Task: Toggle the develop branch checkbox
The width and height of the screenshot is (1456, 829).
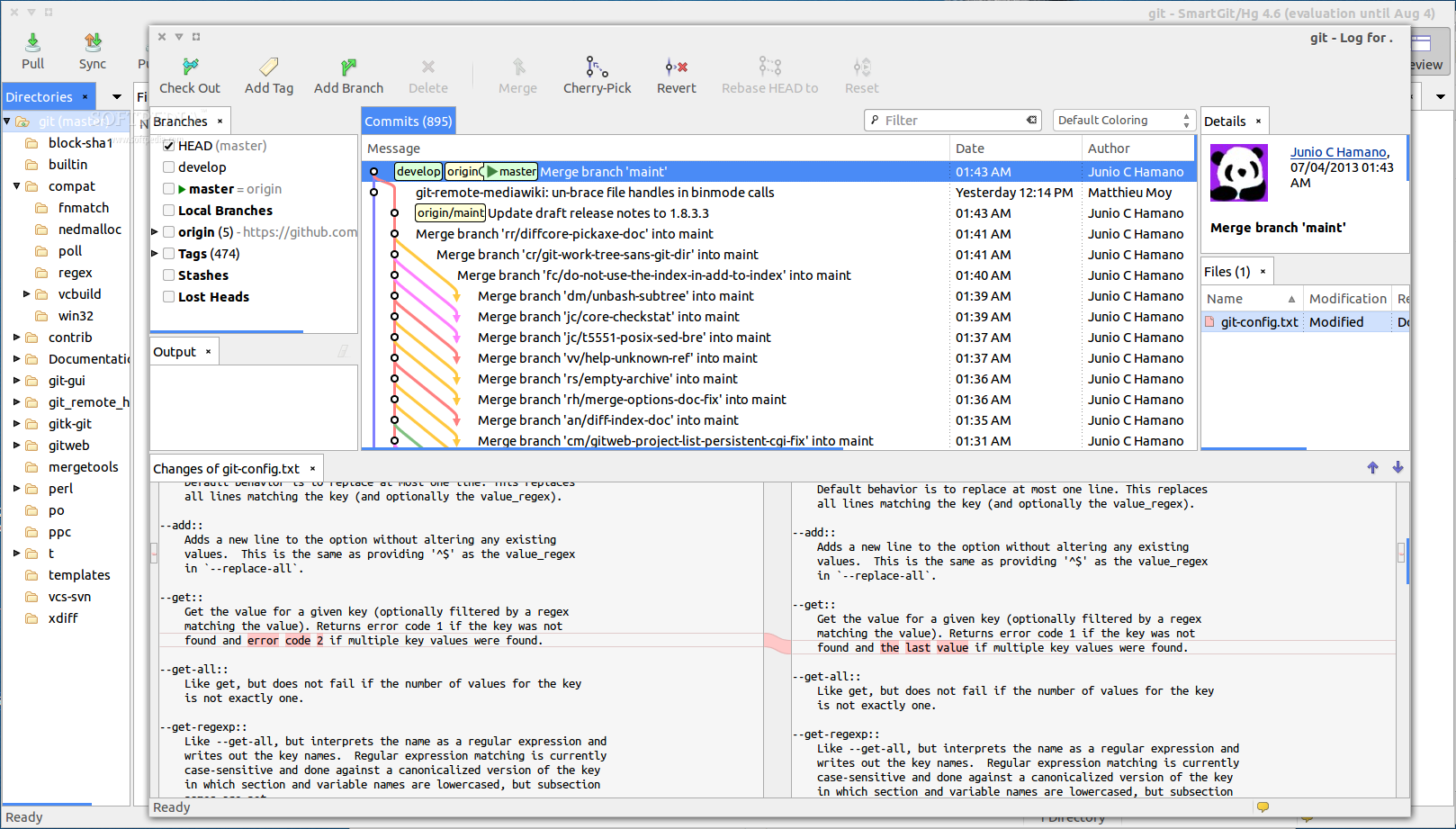Action: point(168,167)
